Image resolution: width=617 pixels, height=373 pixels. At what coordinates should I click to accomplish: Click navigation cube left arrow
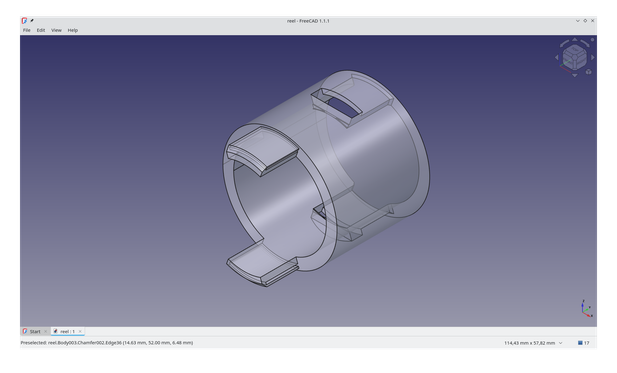coord(557,57)
